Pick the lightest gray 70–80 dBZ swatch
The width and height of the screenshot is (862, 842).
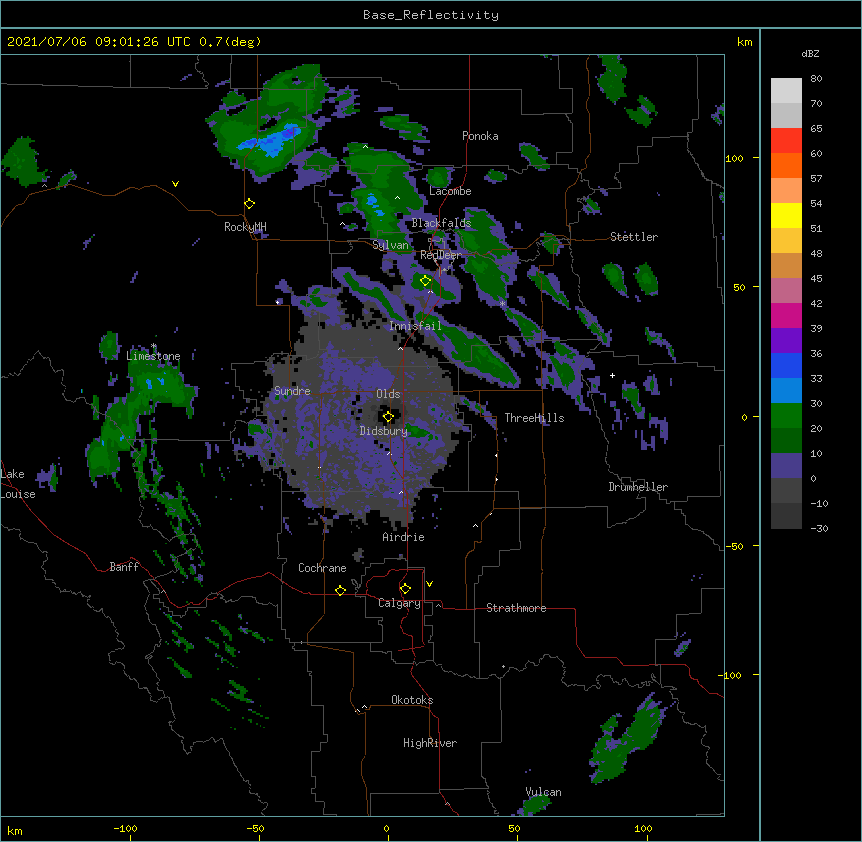pyautogui.click(x=786, y=91)
